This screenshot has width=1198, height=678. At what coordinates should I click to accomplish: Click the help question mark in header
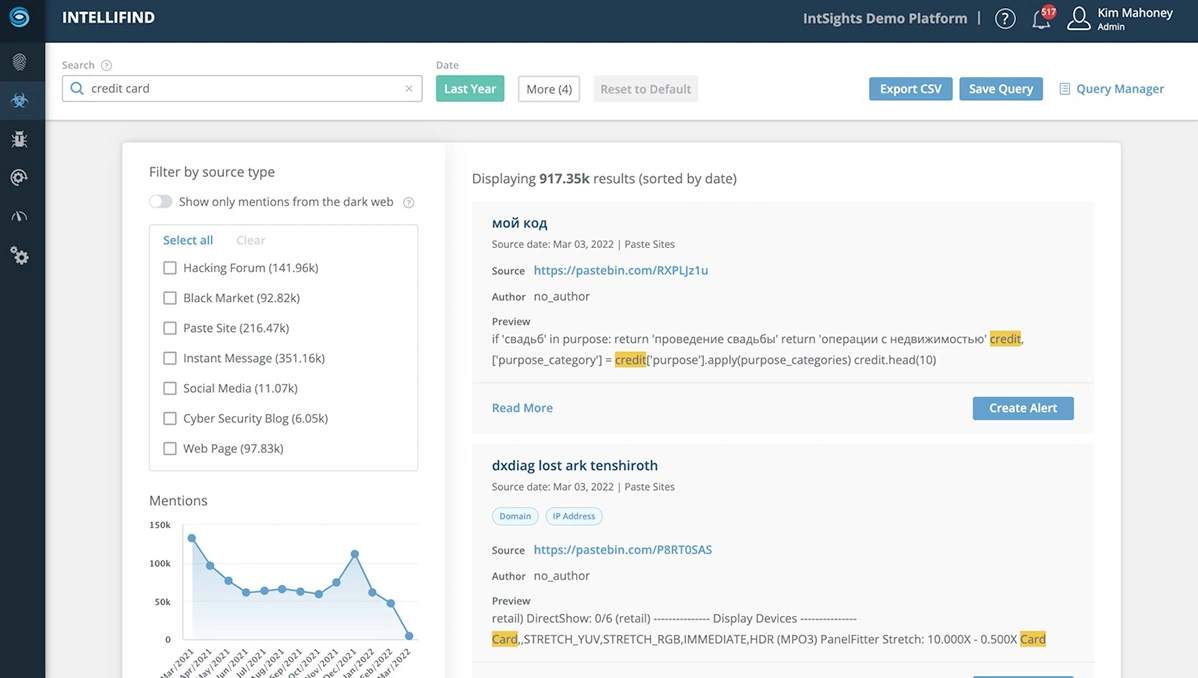[x=1005, y=19]
